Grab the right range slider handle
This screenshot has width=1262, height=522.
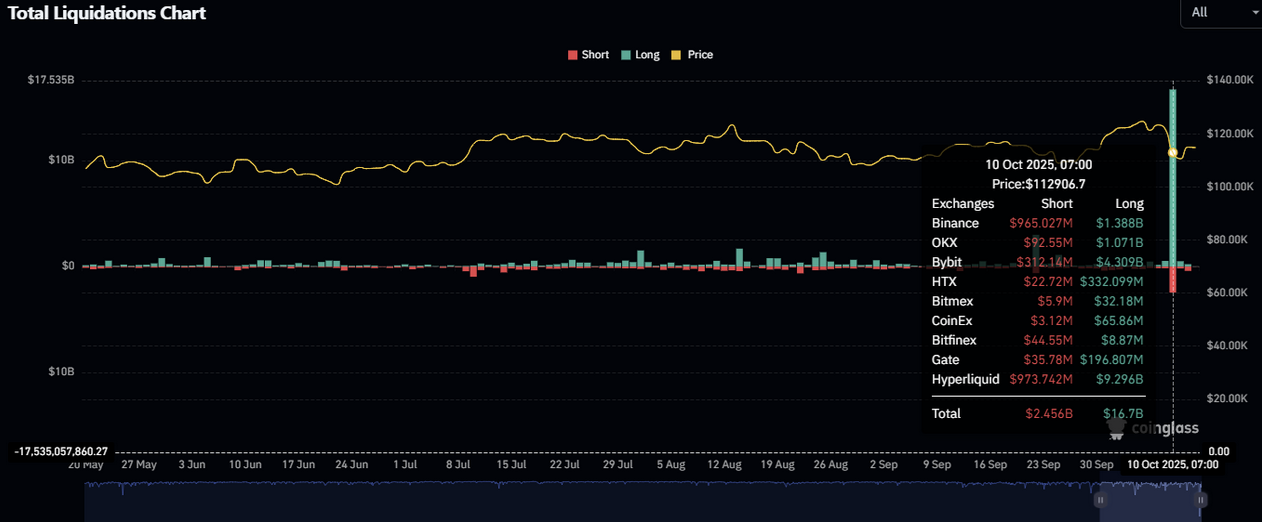[x=1199, y=499]
